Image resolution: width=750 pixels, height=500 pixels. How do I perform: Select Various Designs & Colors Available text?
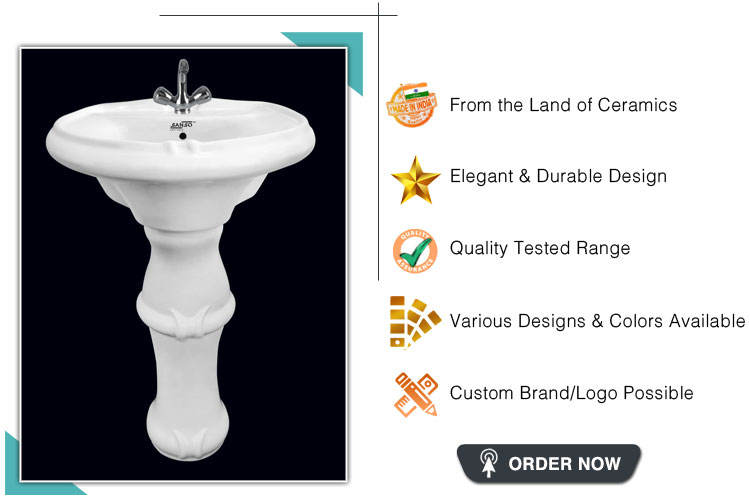click(597, 321)
